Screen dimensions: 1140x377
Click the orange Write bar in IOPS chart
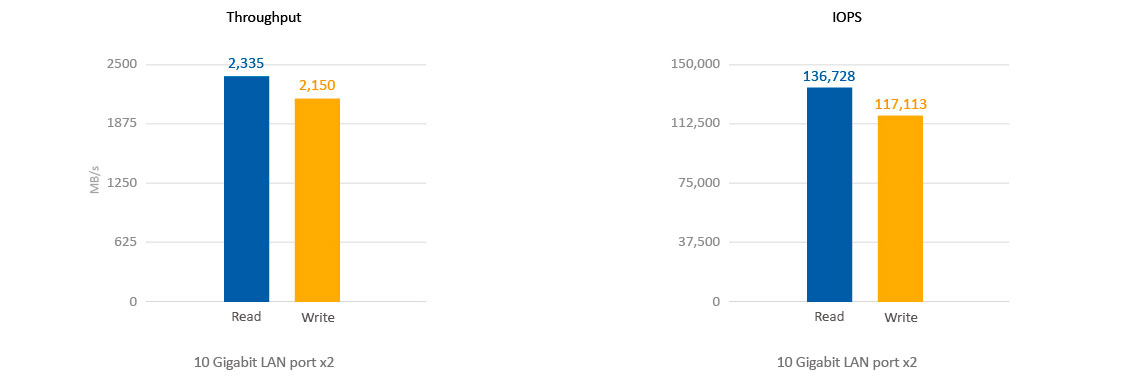[x=900, y=208]
